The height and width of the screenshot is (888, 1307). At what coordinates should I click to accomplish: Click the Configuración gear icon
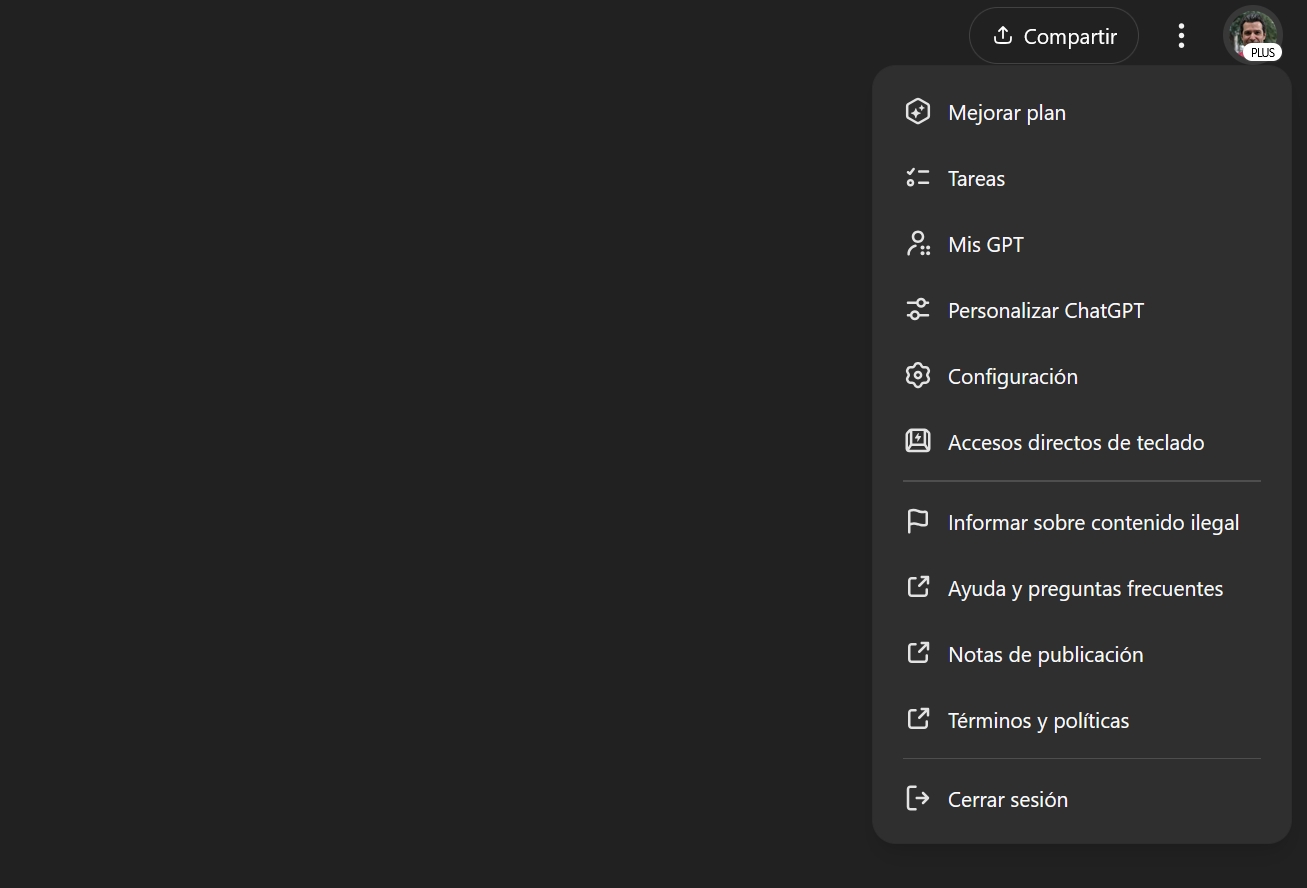point(918,375)
